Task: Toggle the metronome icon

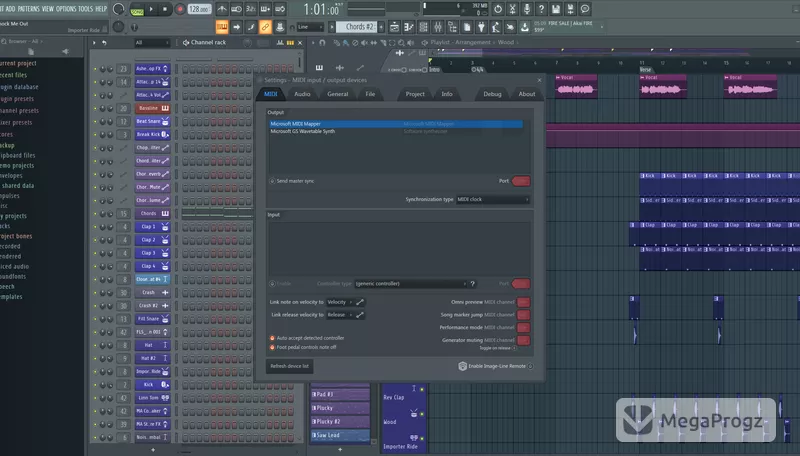Action: (x=221, y=9)
